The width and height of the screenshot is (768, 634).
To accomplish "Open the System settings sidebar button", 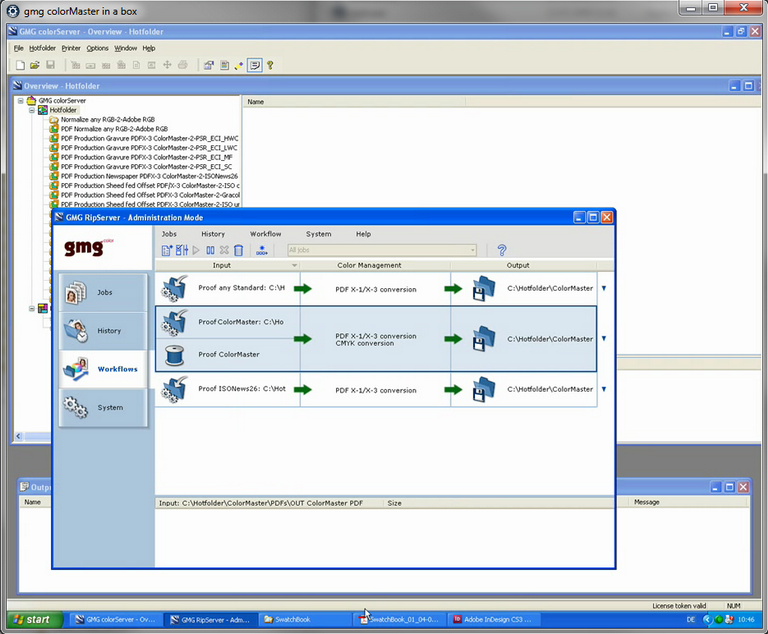I will [x=103, y=407].
